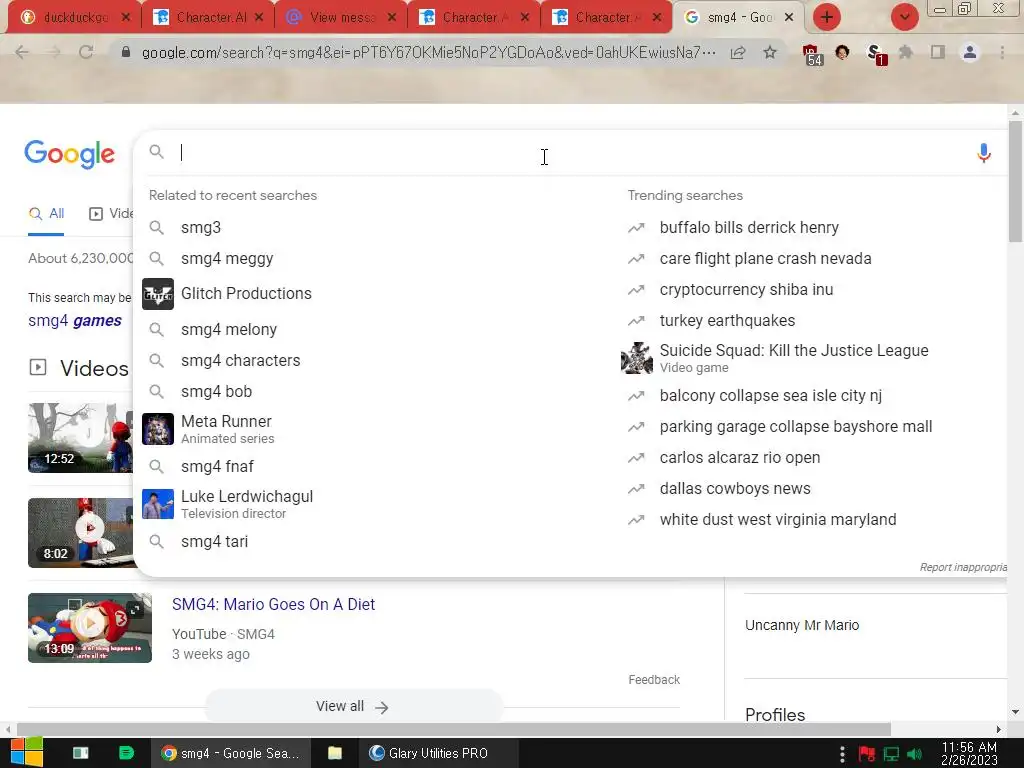Close the duckduckgo tab
The image size is (1024, 768).
click(x=126, y=18)
